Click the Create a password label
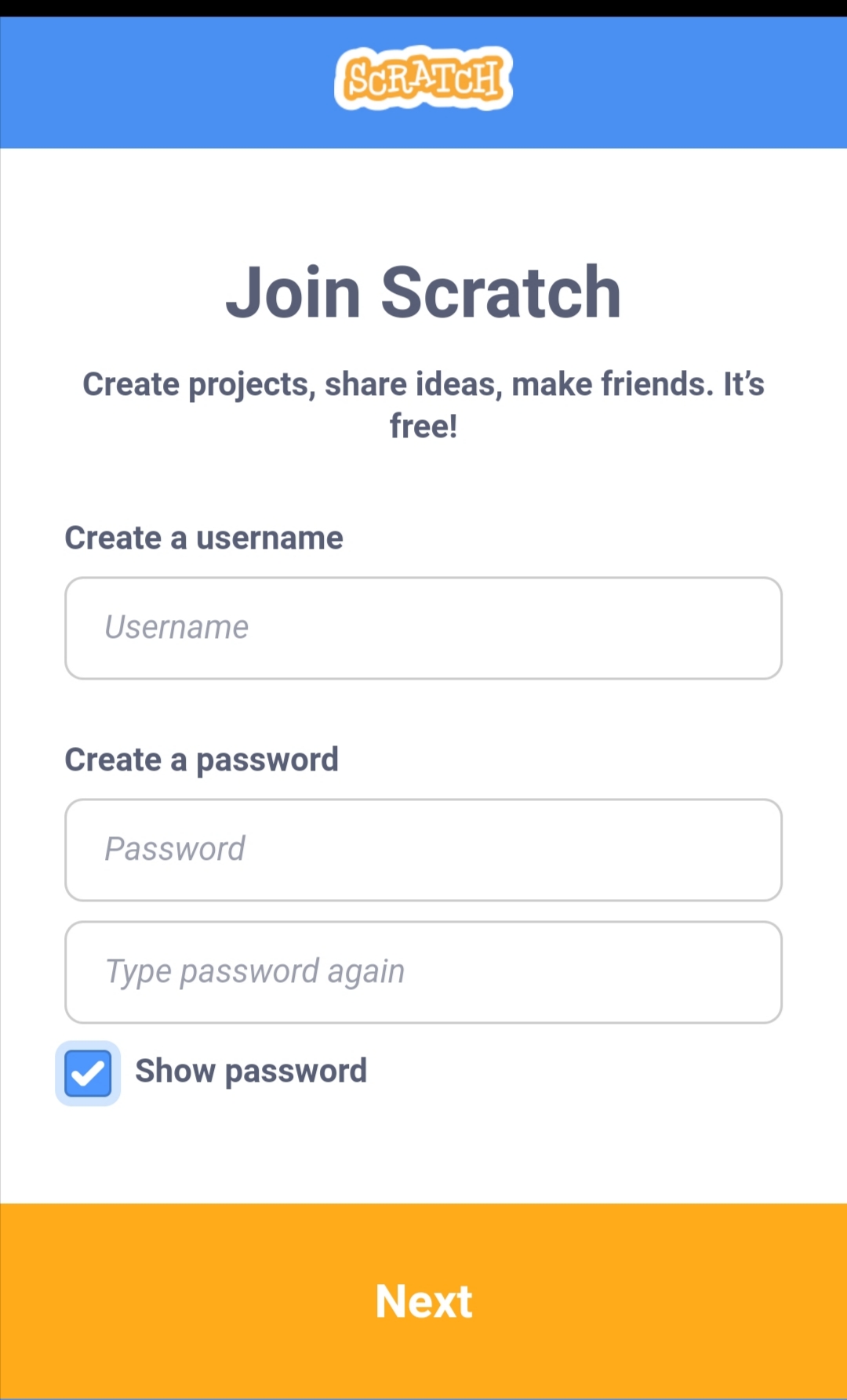847x1400 pixels. tap(202, 759)
